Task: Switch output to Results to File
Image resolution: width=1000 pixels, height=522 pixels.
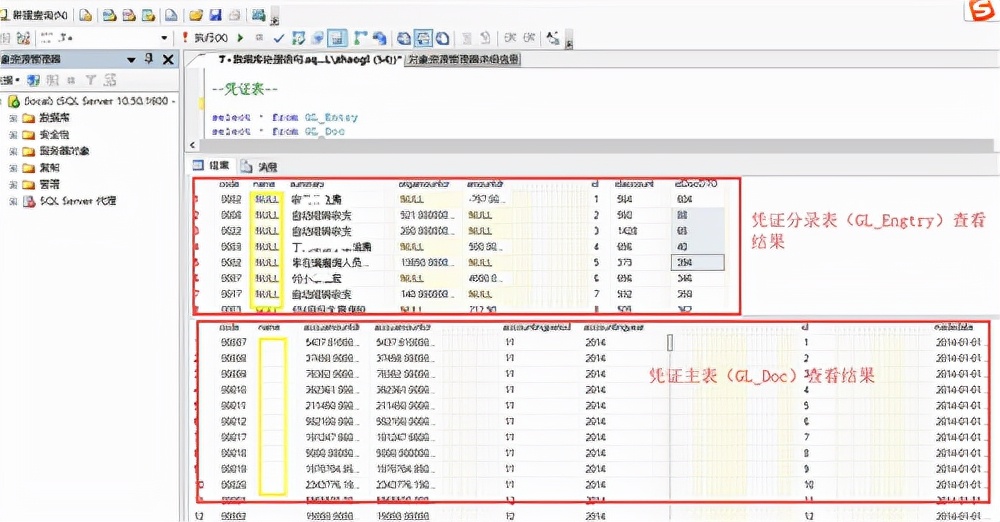Action: click(x=442, y=38)
